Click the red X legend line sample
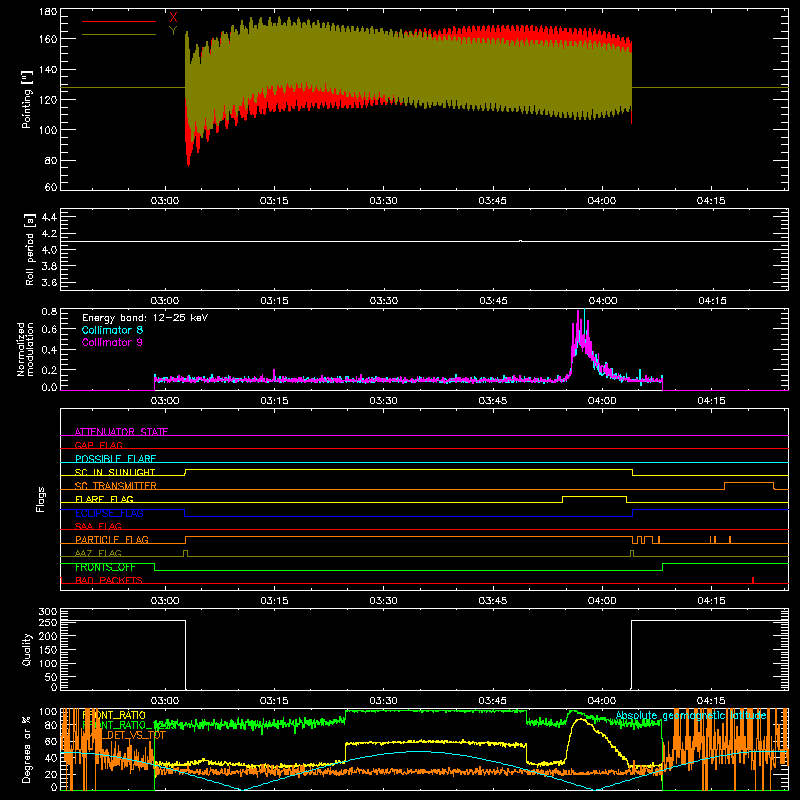This screenshot has width=800, height=800. pyautogui.click(x=119, y=21)
